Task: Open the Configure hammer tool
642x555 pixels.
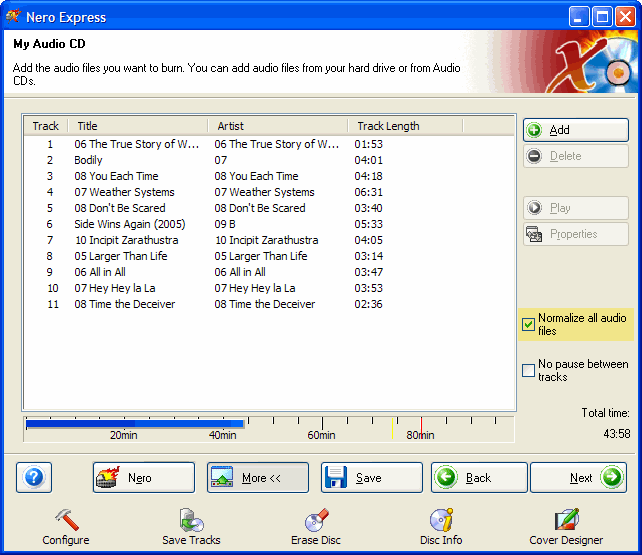Action: pyautogui.click(x=66, y=527)
